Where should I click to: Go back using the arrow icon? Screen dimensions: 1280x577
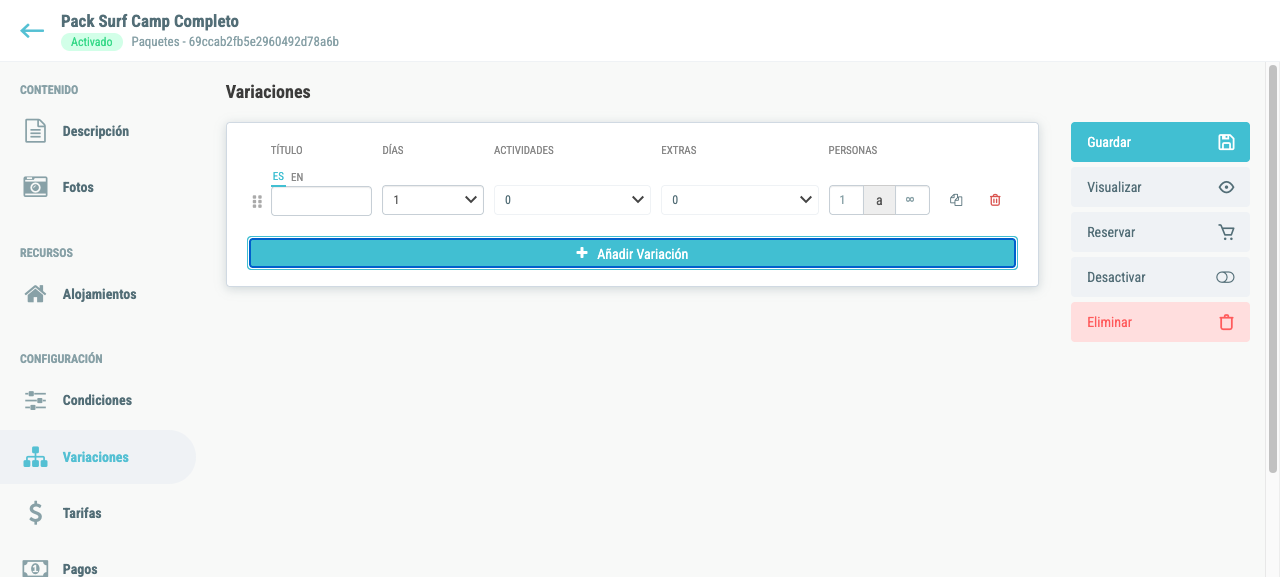pyautogui.click(x=32, y=31)
